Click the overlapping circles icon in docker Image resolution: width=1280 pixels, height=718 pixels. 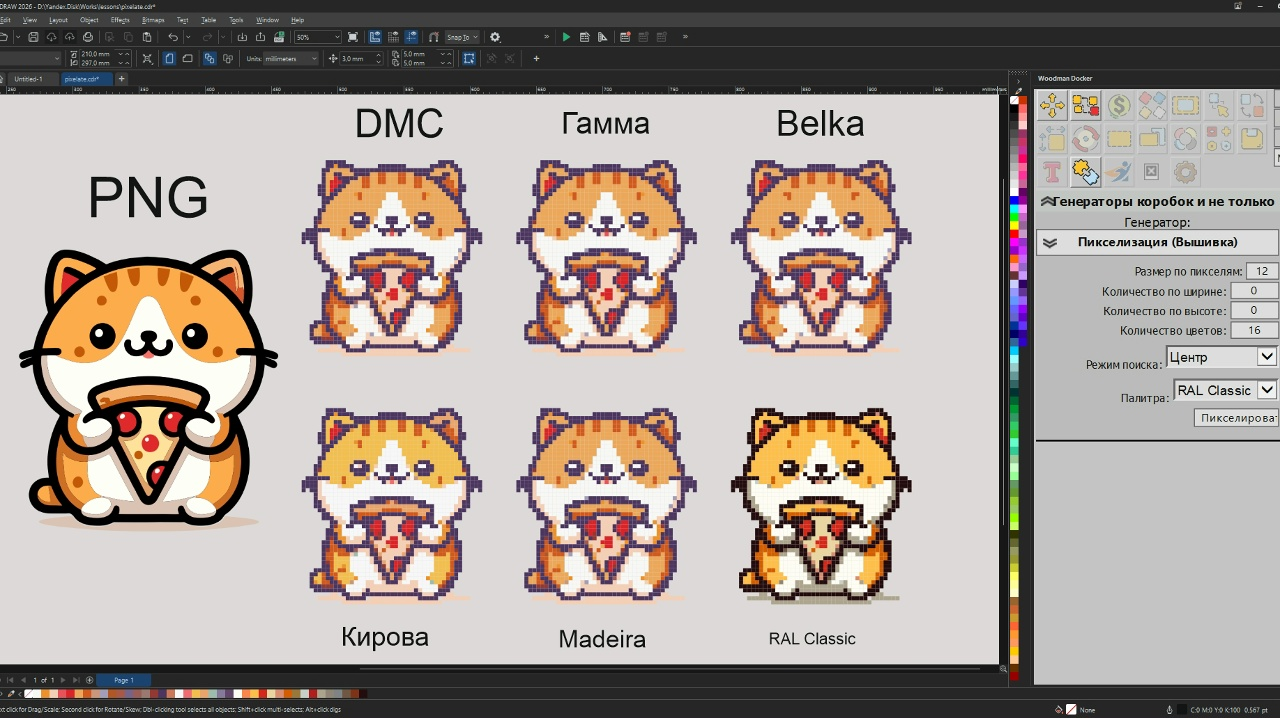coord(1185,138)
